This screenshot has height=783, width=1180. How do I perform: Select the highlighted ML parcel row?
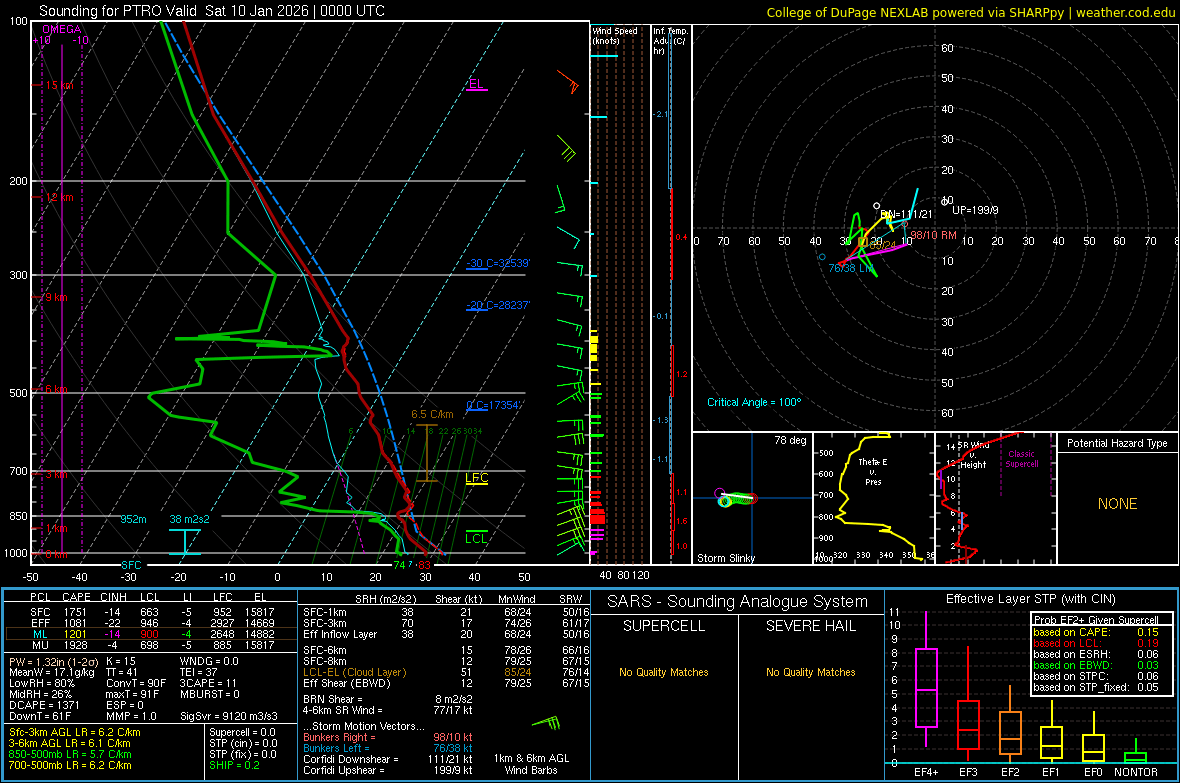coord(151,634)
